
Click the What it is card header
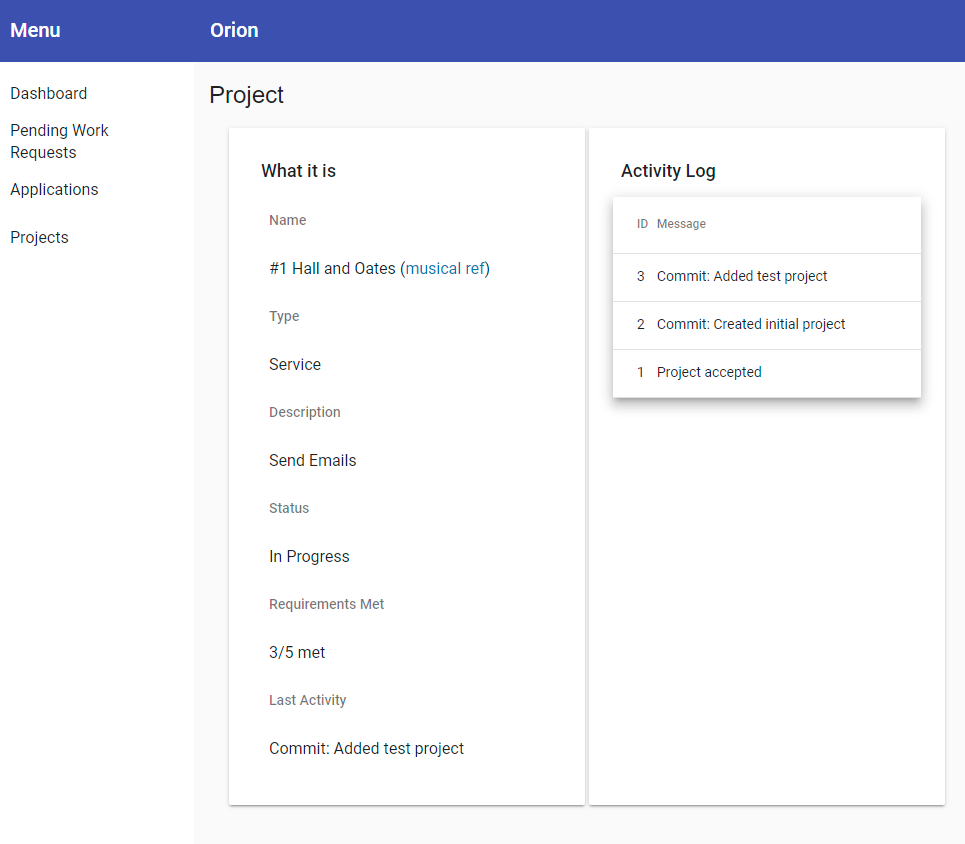[x=298, y=171]
